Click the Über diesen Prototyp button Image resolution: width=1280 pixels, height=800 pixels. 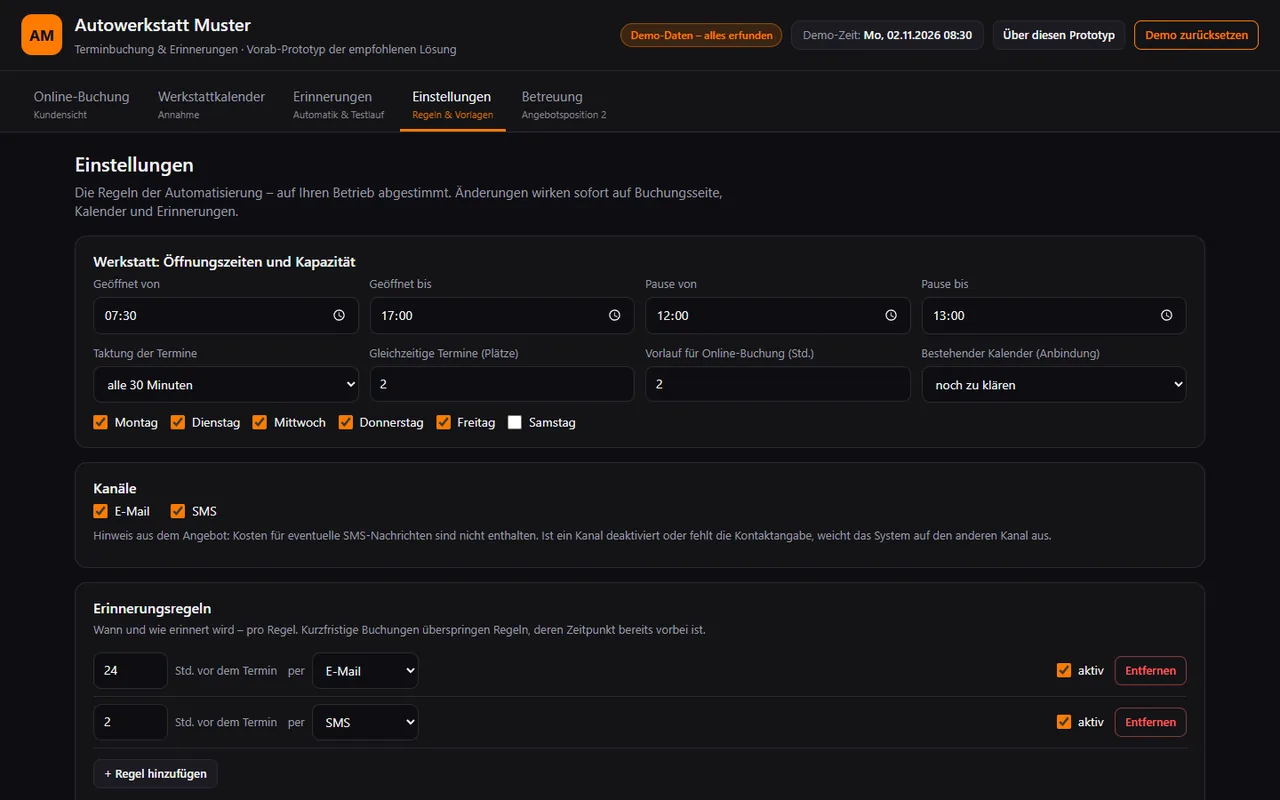pyautogui.click(x=1059, y=35)
